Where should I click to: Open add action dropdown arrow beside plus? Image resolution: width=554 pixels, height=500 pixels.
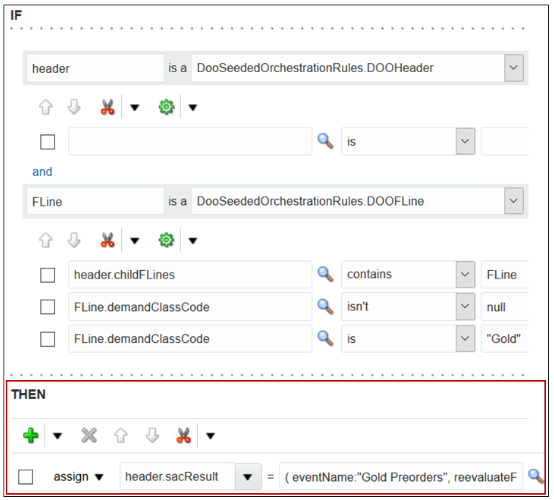click(57, 436)
